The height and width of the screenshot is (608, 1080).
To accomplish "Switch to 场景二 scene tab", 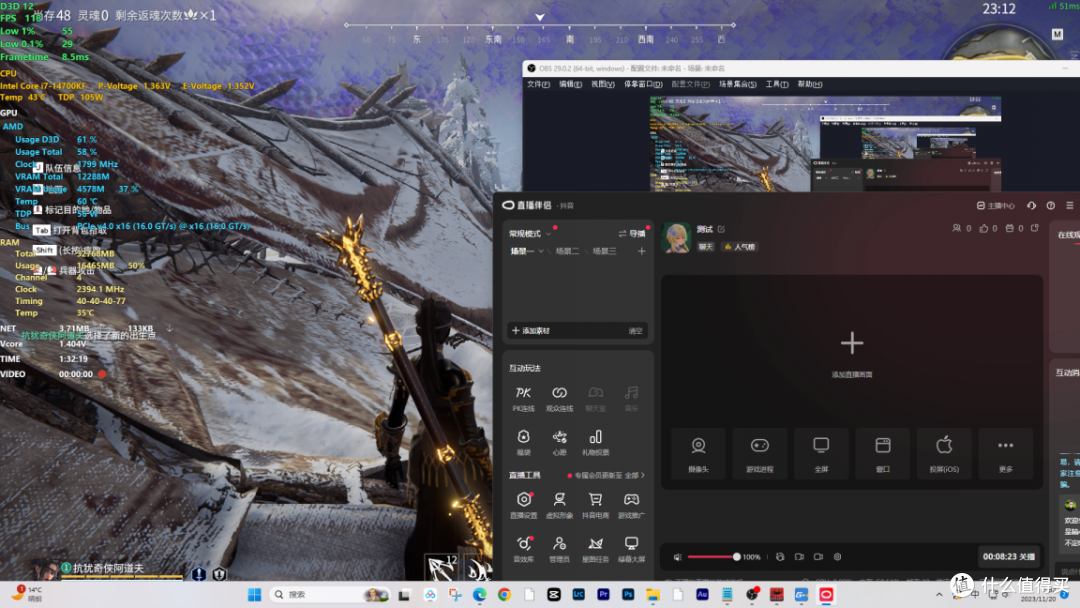I will point(567,251).
